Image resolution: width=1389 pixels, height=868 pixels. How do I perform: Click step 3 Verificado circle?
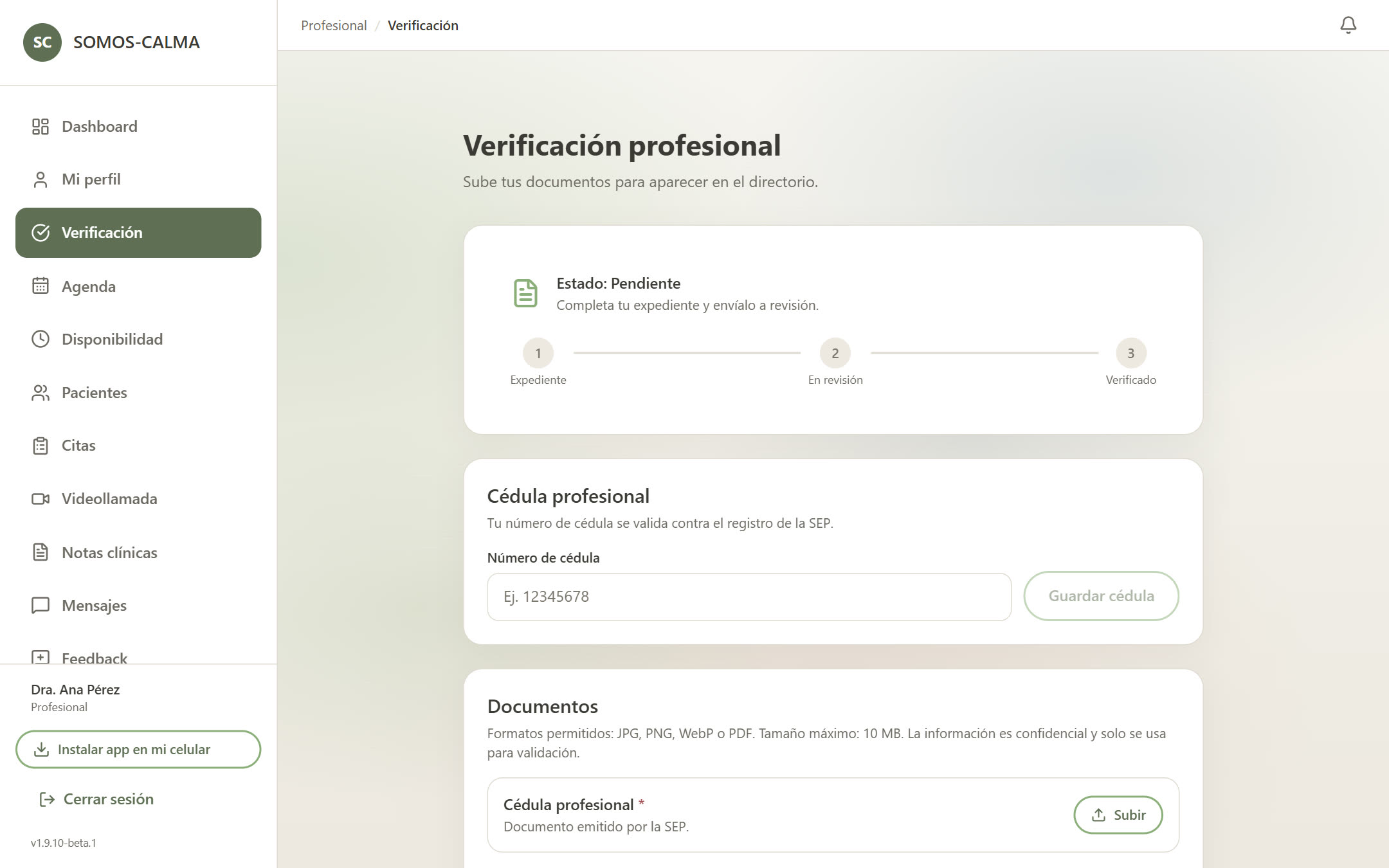tap(1131, 353)
